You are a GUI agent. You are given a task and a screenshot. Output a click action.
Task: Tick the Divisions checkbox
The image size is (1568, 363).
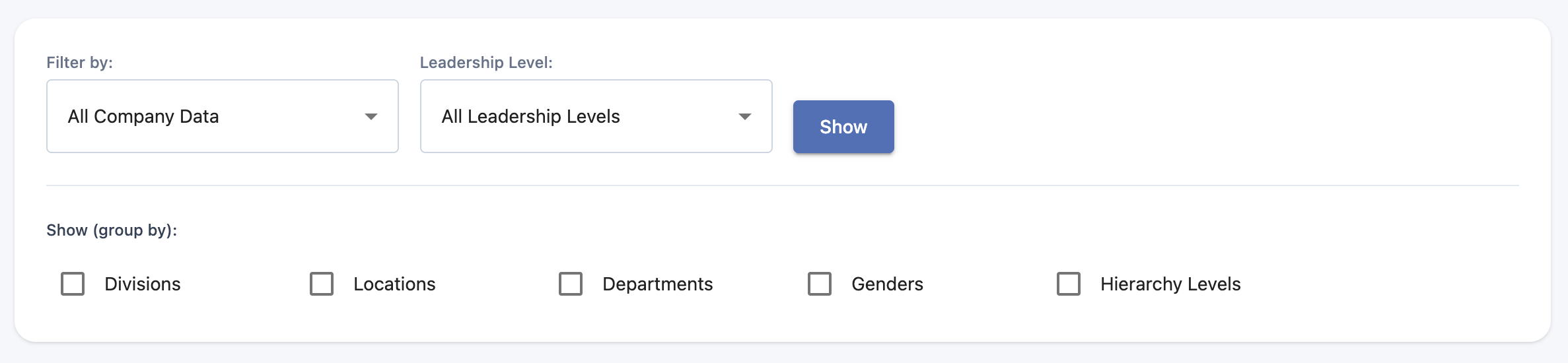73,284
